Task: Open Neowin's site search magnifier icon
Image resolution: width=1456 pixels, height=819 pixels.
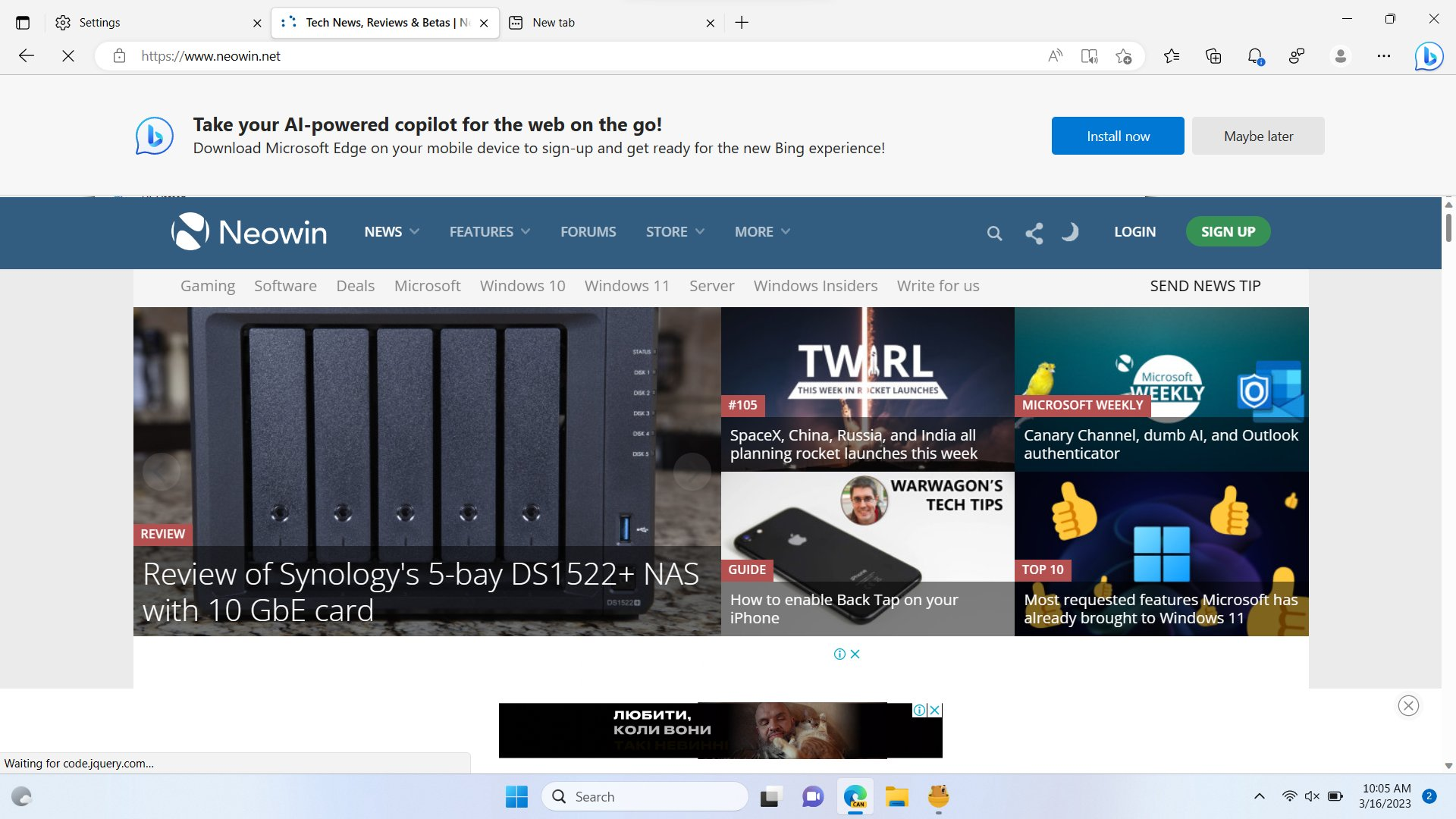Action: click(994, 233)
